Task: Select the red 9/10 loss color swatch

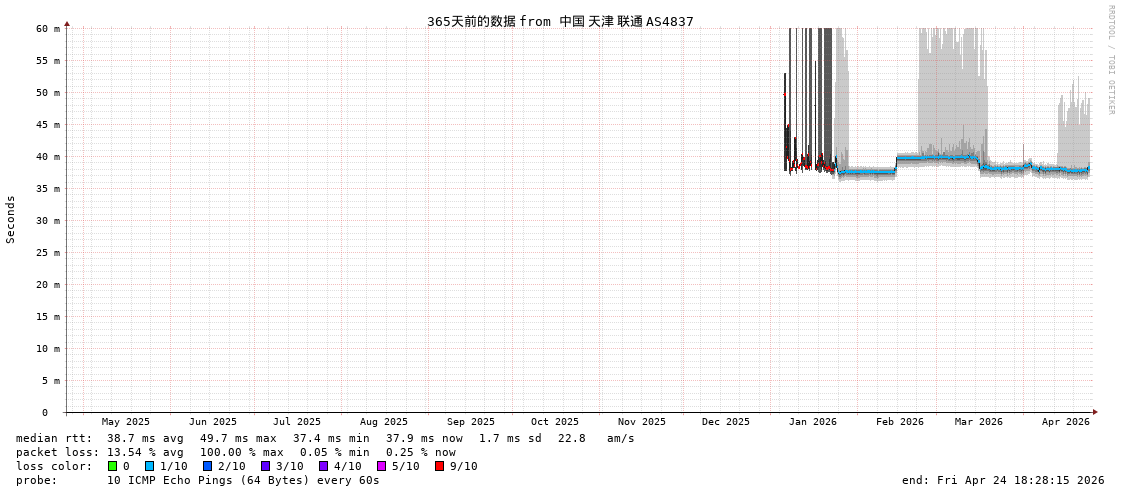Action: 439,466
